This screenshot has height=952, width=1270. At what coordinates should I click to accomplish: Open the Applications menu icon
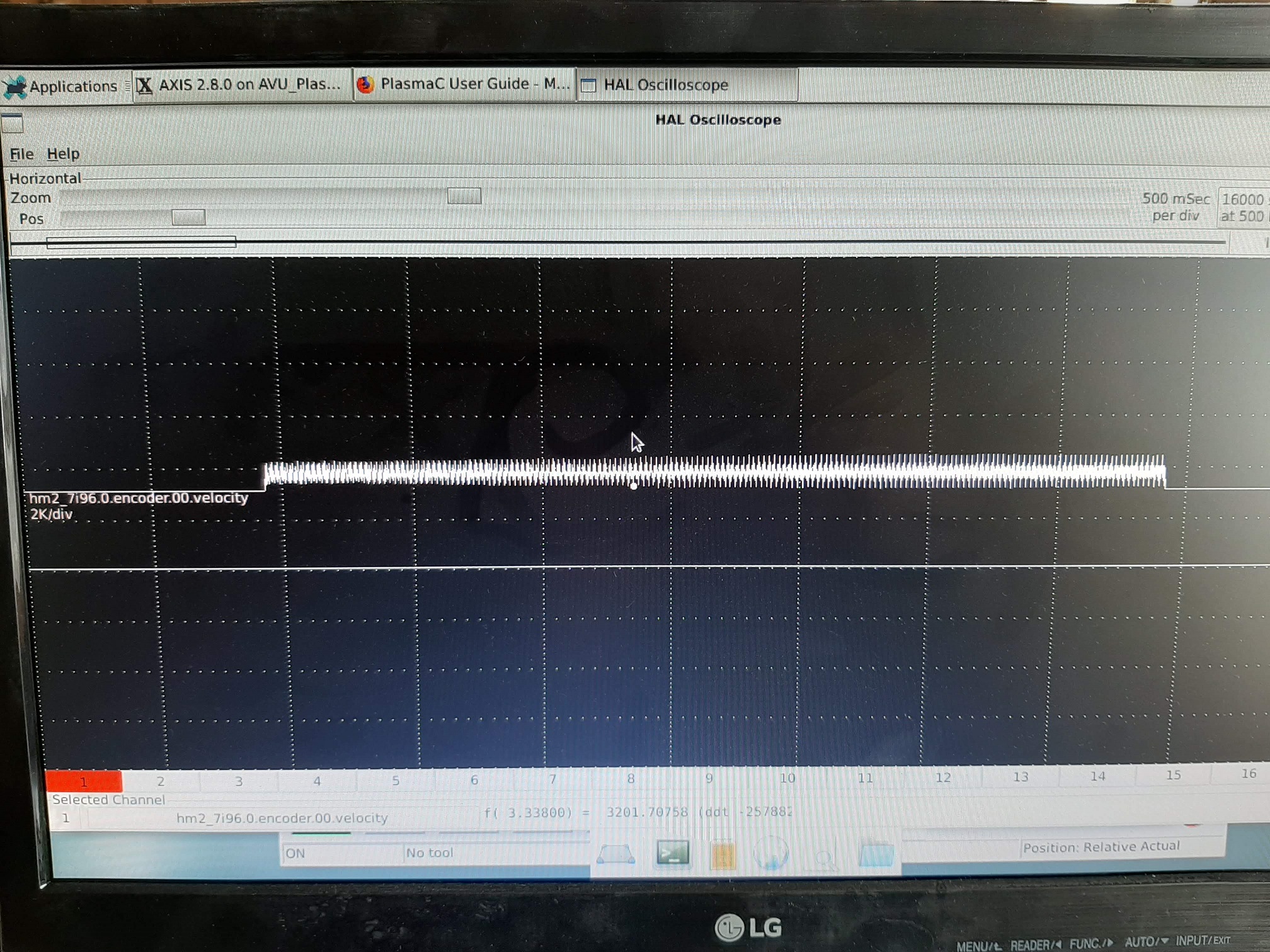point(15,87)
